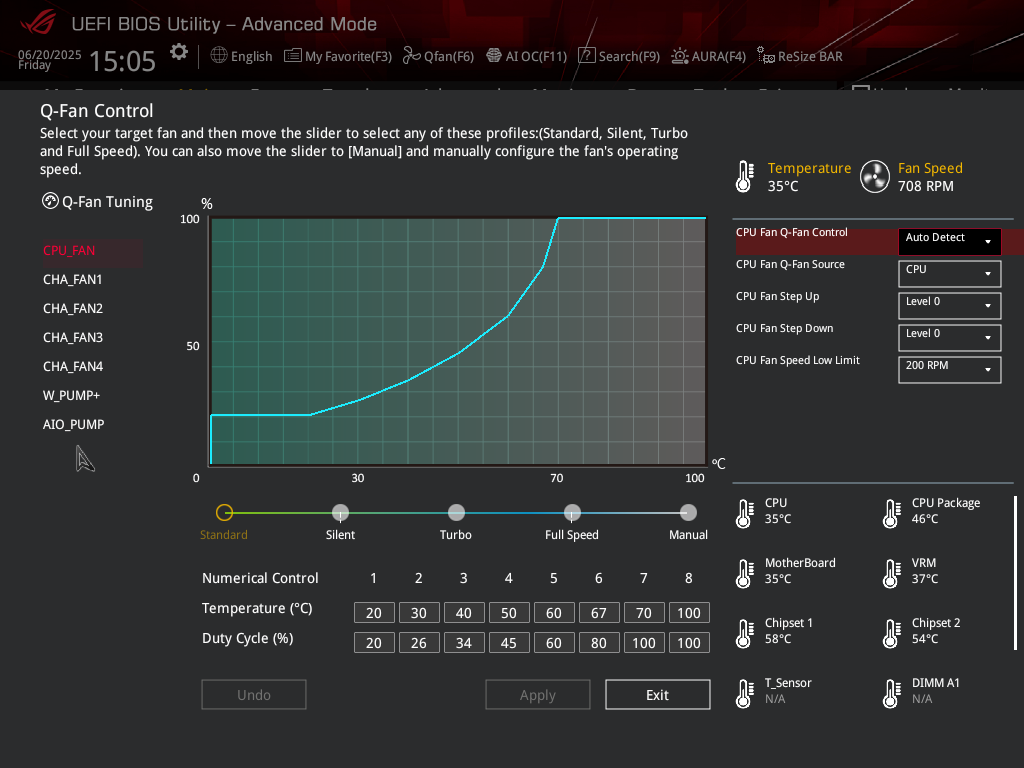Click Temperature field for point 8 (100)

pos(689,613)
